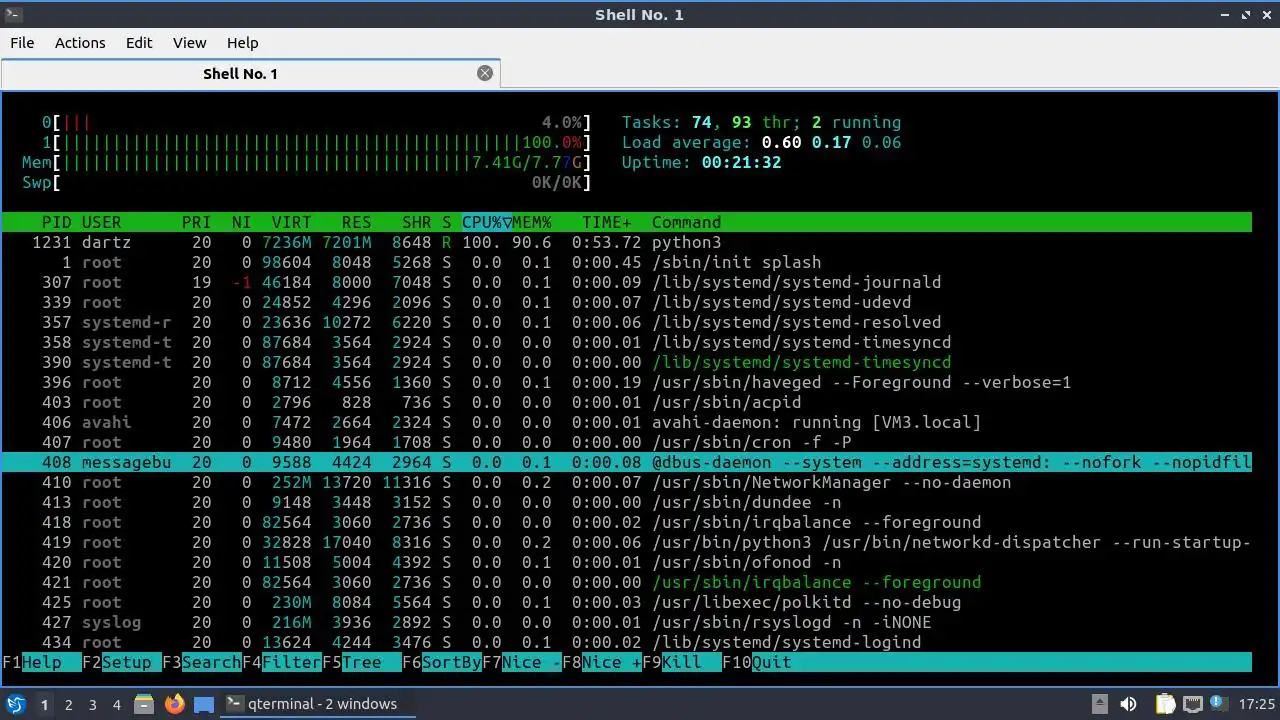The width and height of the screenshot is (1280, 720).
Task: Click the qterminal - 2 windows taskbar button
Action: [317, 704]
